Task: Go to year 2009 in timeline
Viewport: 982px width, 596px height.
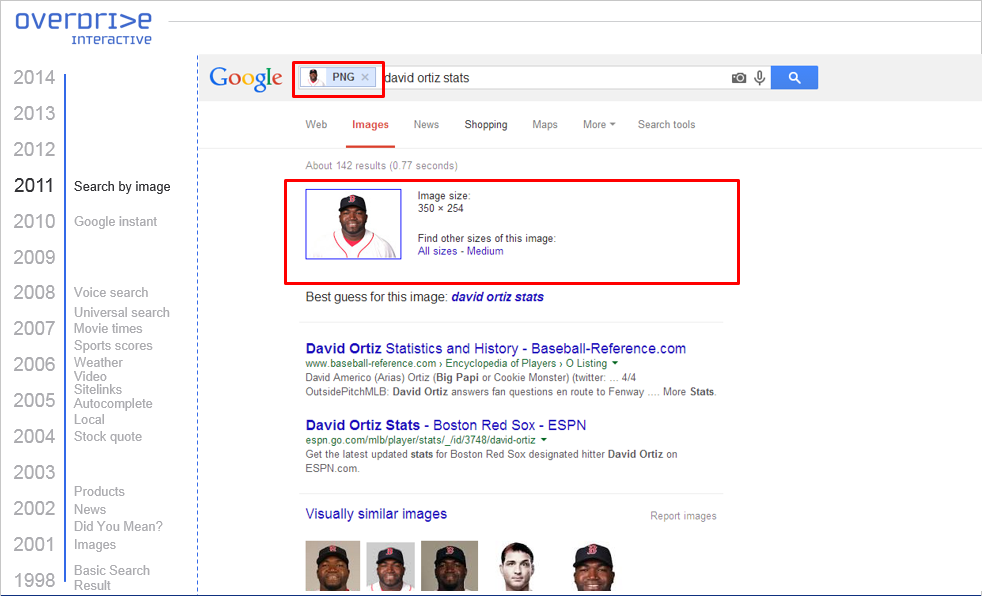Action: coord(34,257)
